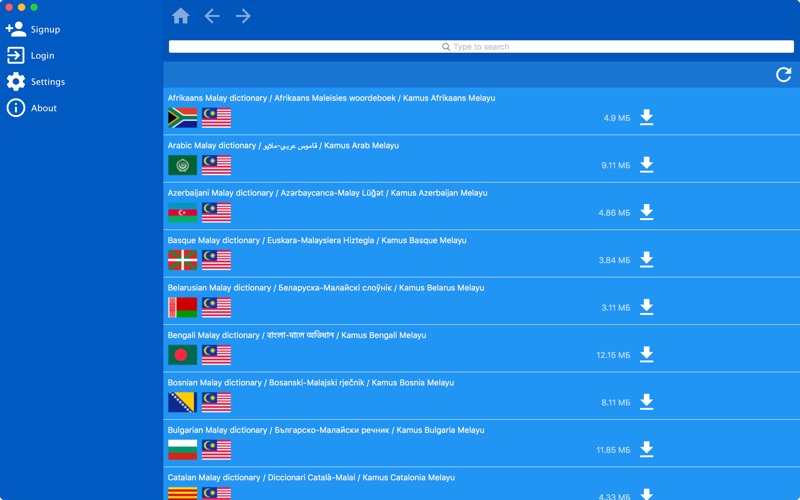Select the Bangladesh flag thumbnail
This screenshot has width=800, height=500.
click(x=183, y=355)
